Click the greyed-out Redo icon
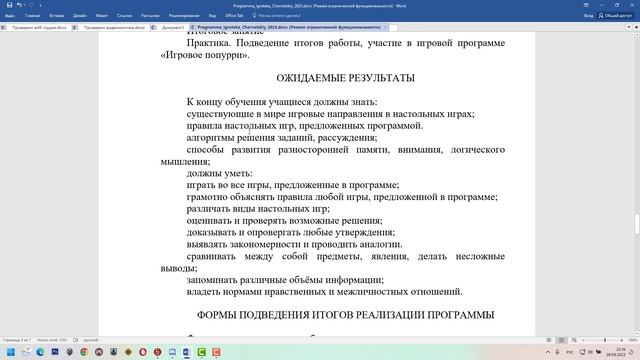The image size is (640, 360). pos(31,5)
